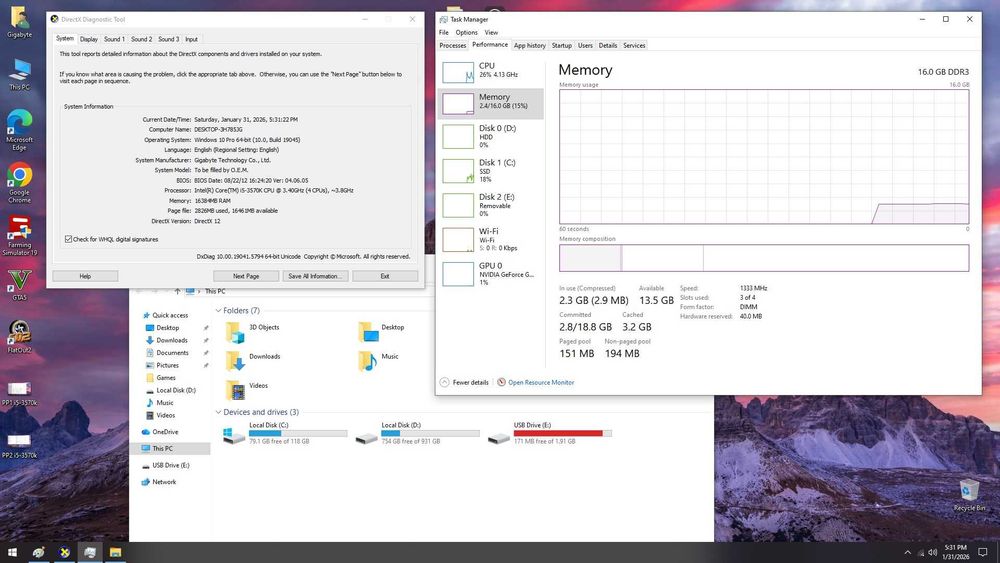The height and width of the screenshot is (563, 1000).
Task: Select the CPU performance graph entry
Action: (490, 71)
